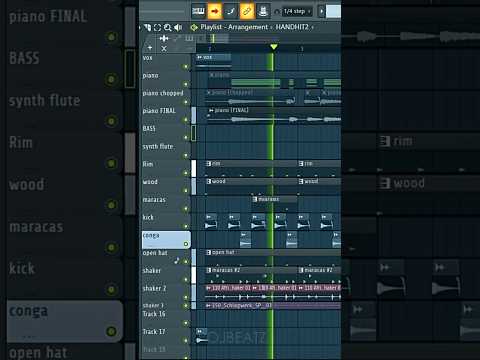Click the HANDHIT2 arrangement name
480x360 pixels.
292,27
